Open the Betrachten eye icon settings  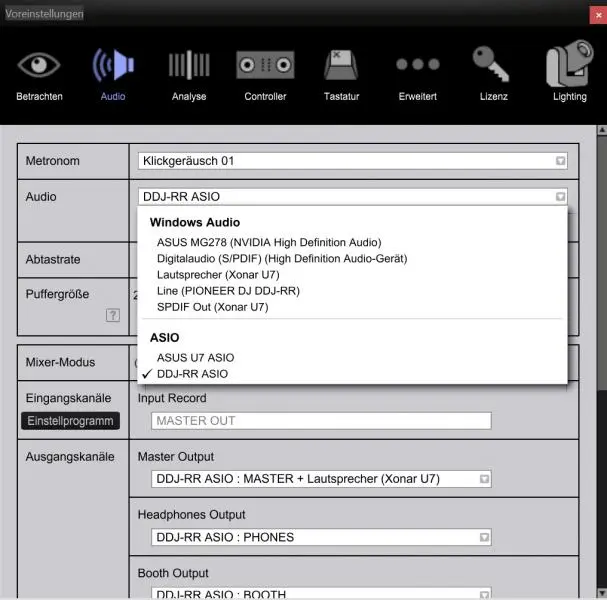pyautogui.click(x=39, y=66)
